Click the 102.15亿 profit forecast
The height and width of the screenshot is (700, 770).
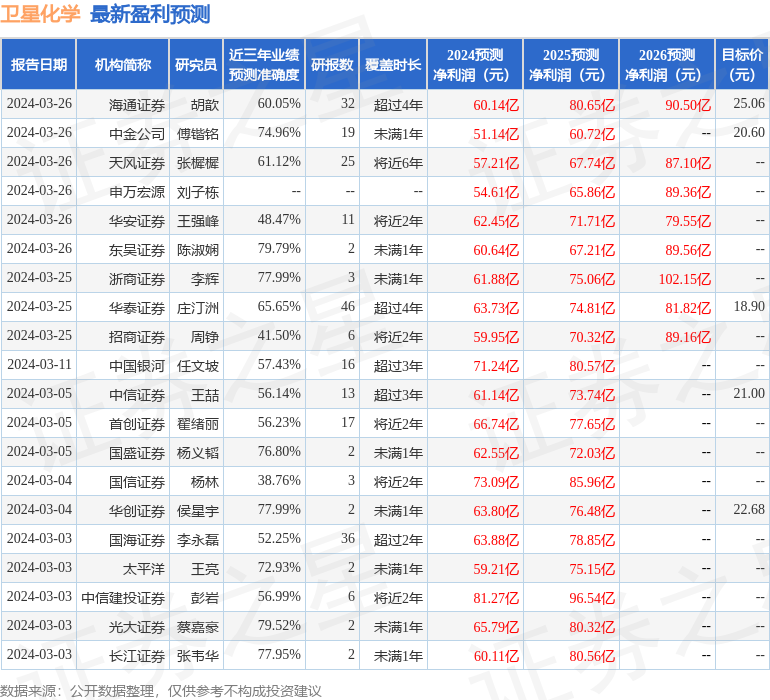[x=685, y=279]
